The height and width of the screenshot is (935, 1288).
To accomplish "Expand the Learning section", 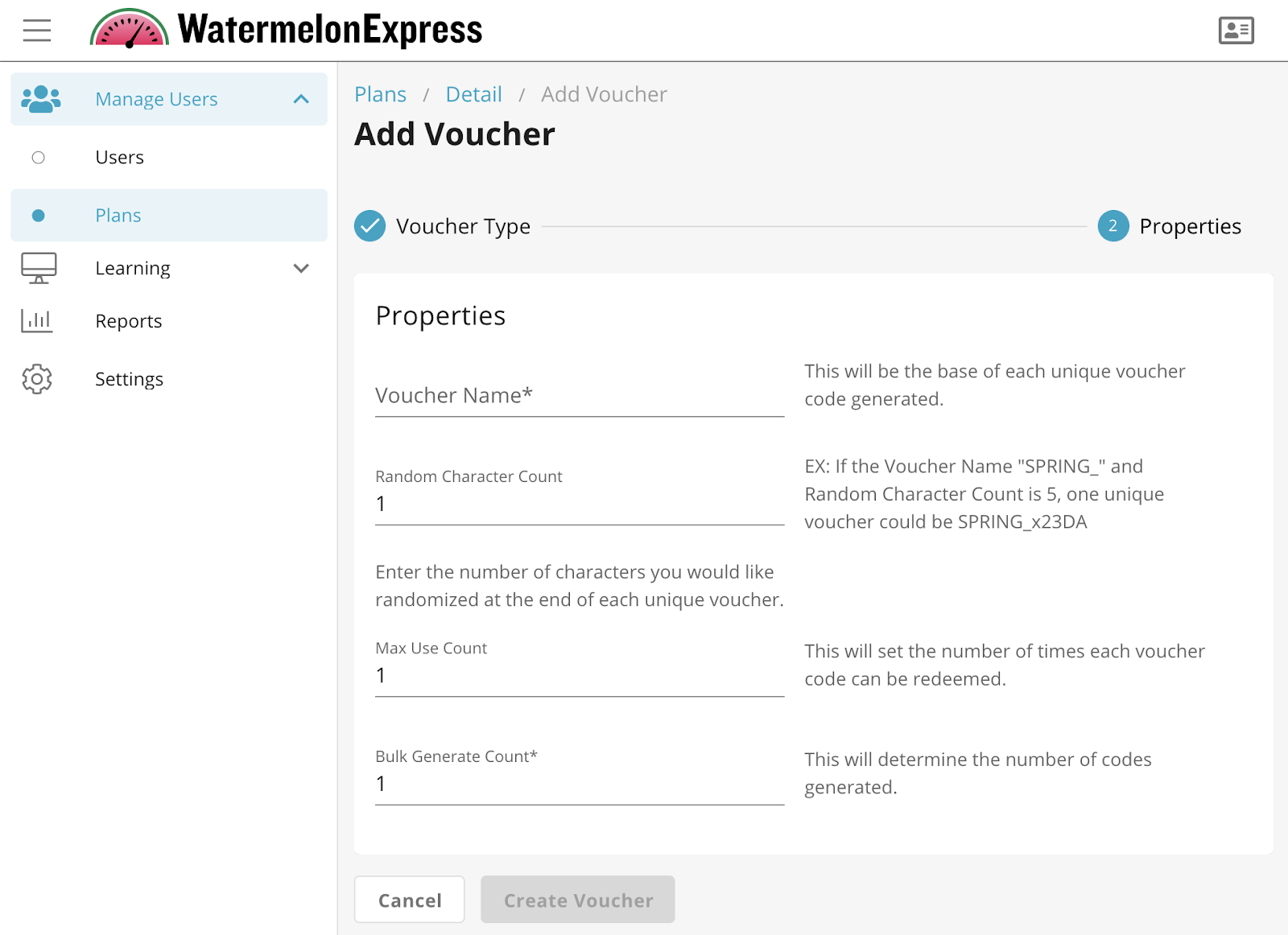I will [x=302, y=268].
